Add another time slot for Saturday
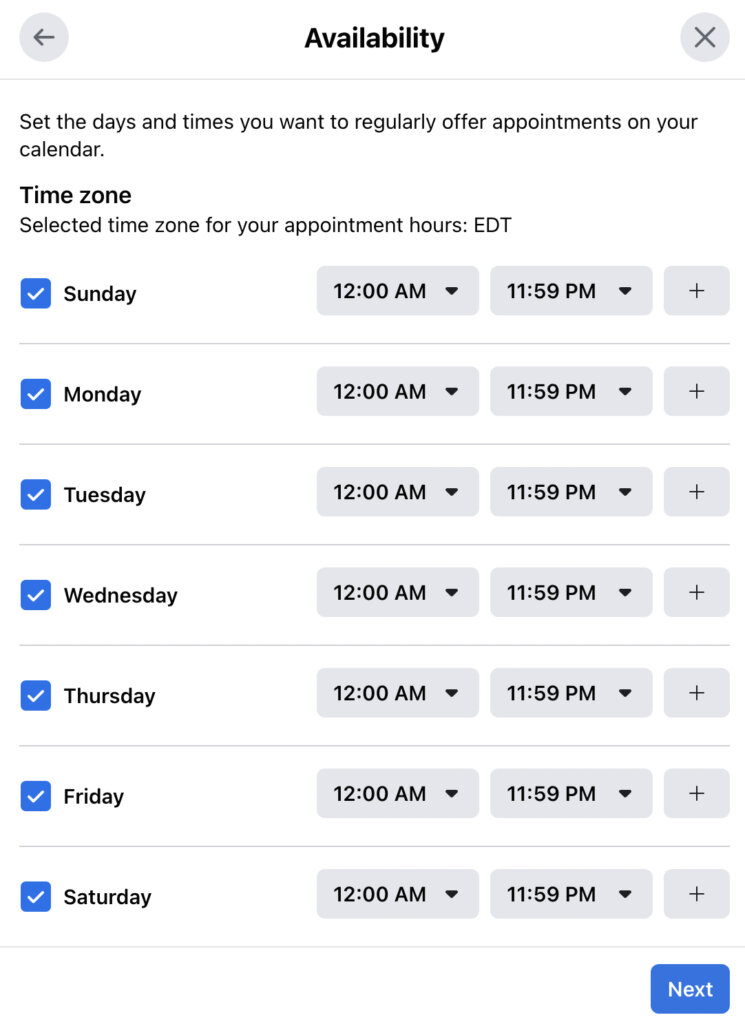 (x=696, y=894)
